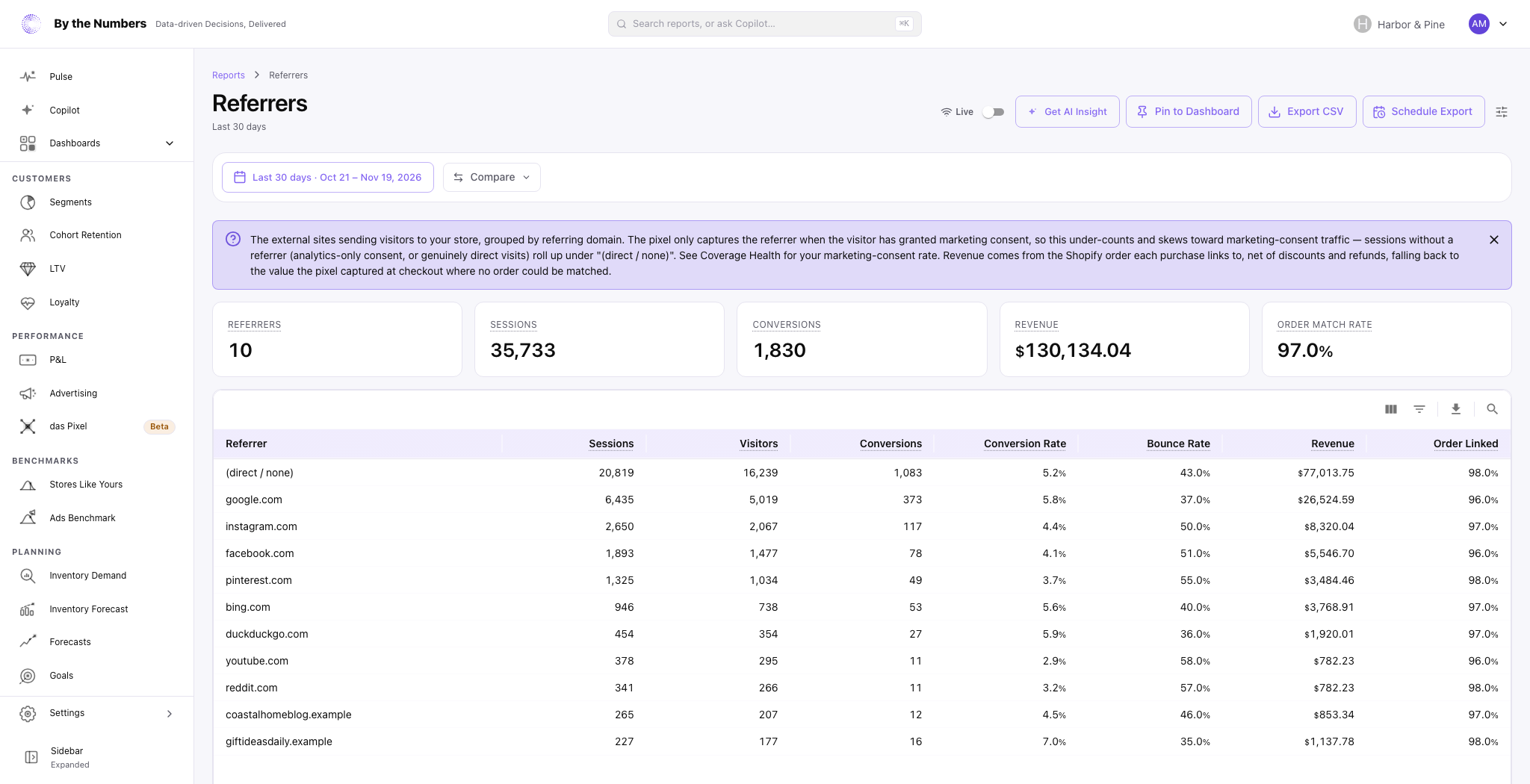Dismiss the info banner with the X
The image size is (1530, 784).
tap(1494, 240)
